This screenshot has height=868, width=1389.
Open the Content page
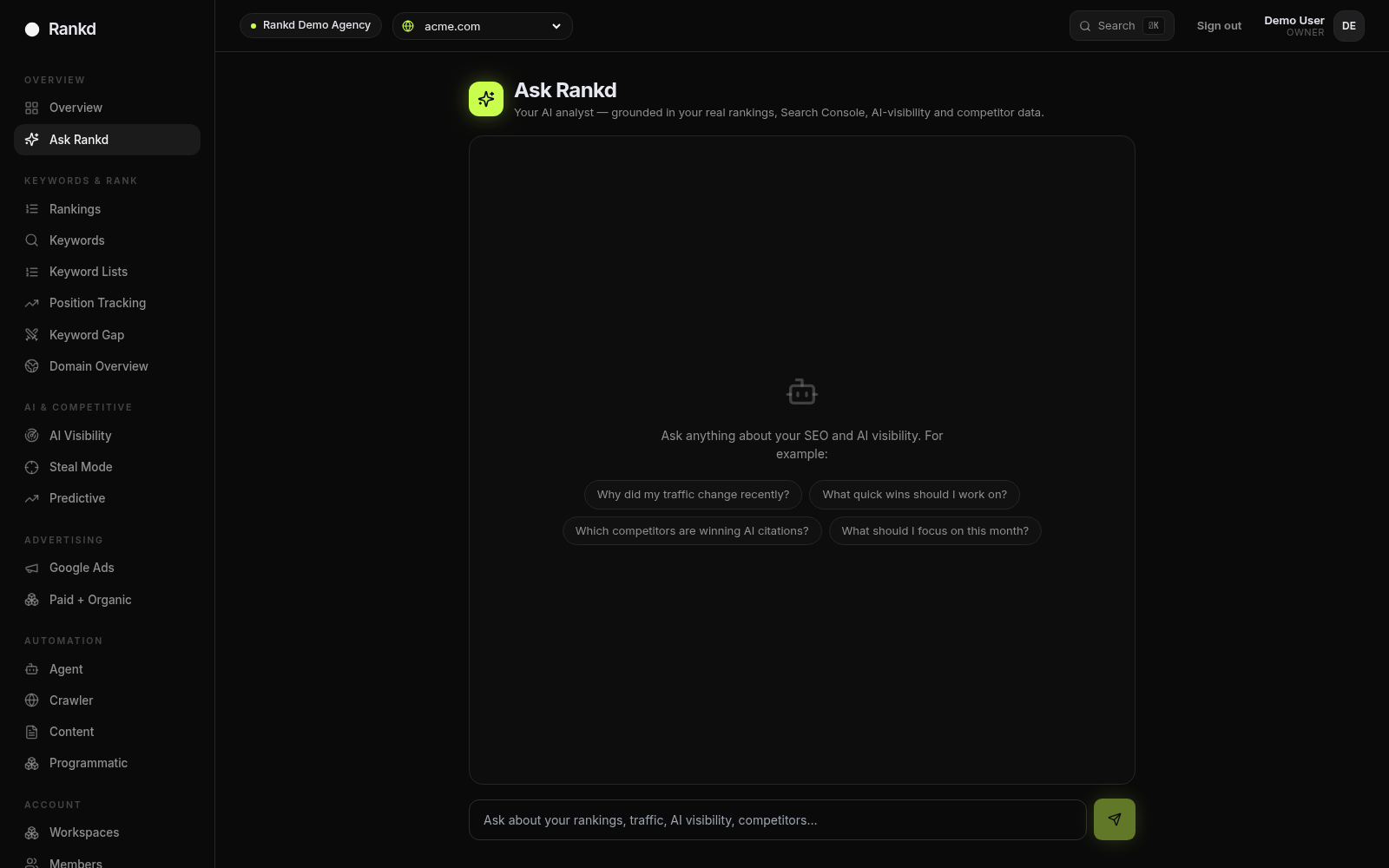(107, 732)
